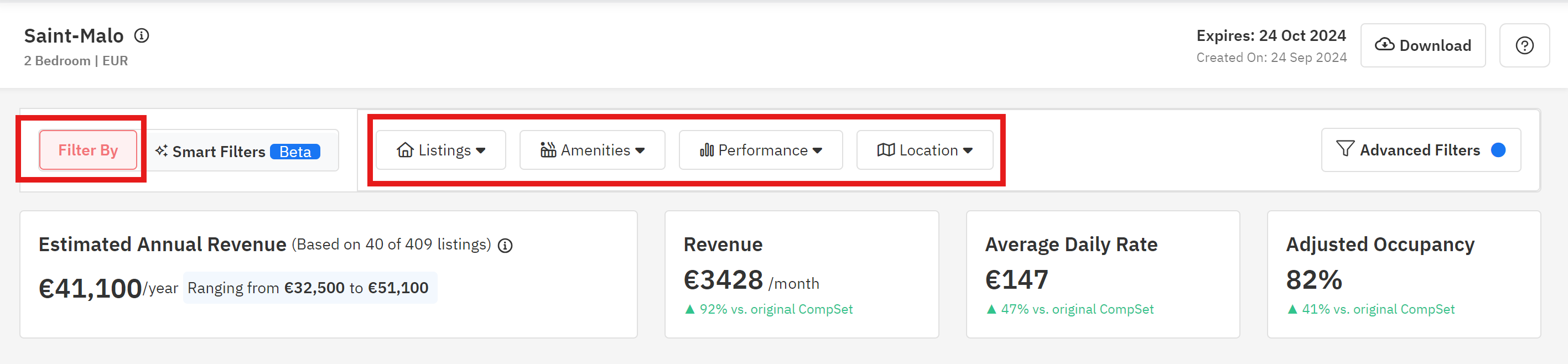Open Advanced Filters
1568x364 pixels.
(1421, 150)
